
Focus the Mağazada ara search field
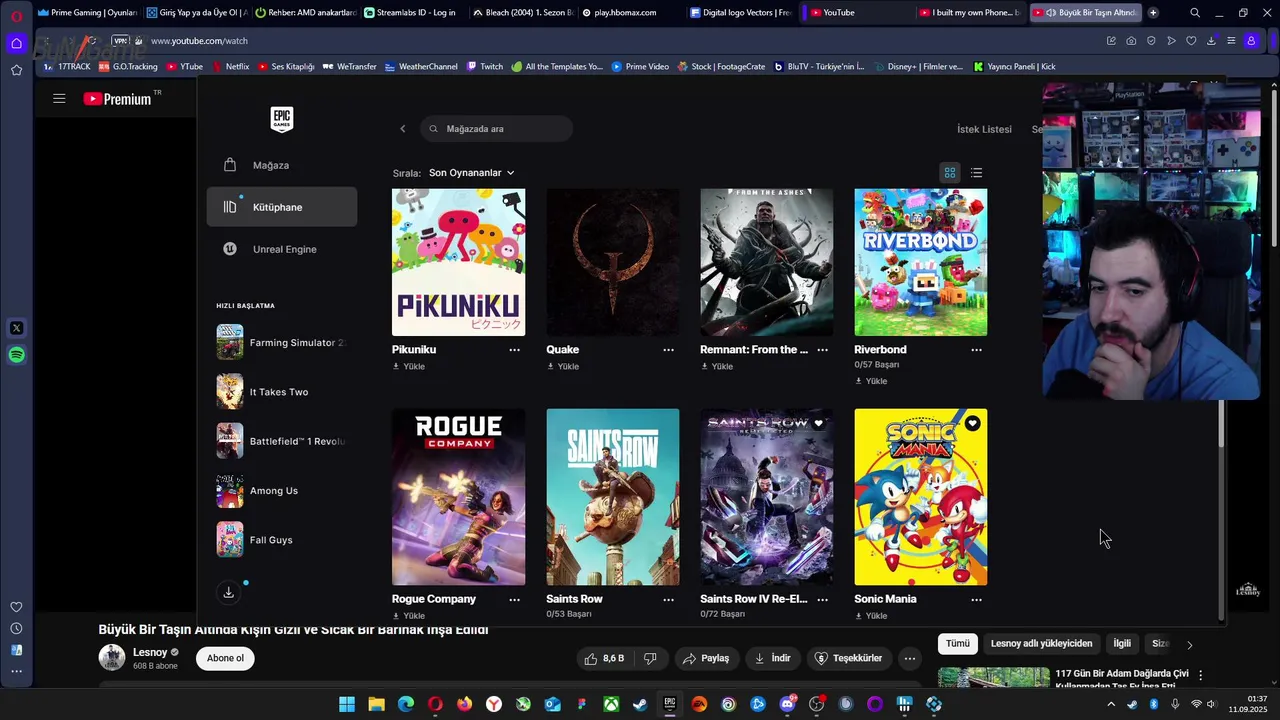pos(496,129)
